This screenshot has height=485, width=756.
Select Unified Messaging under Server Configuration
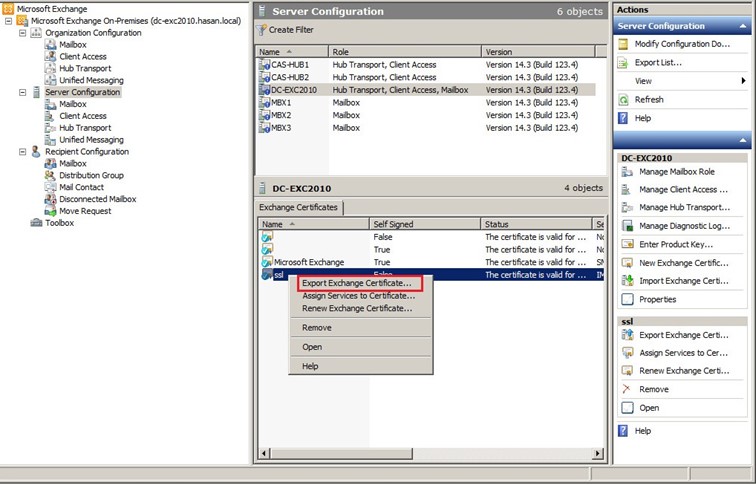(91, 140)
